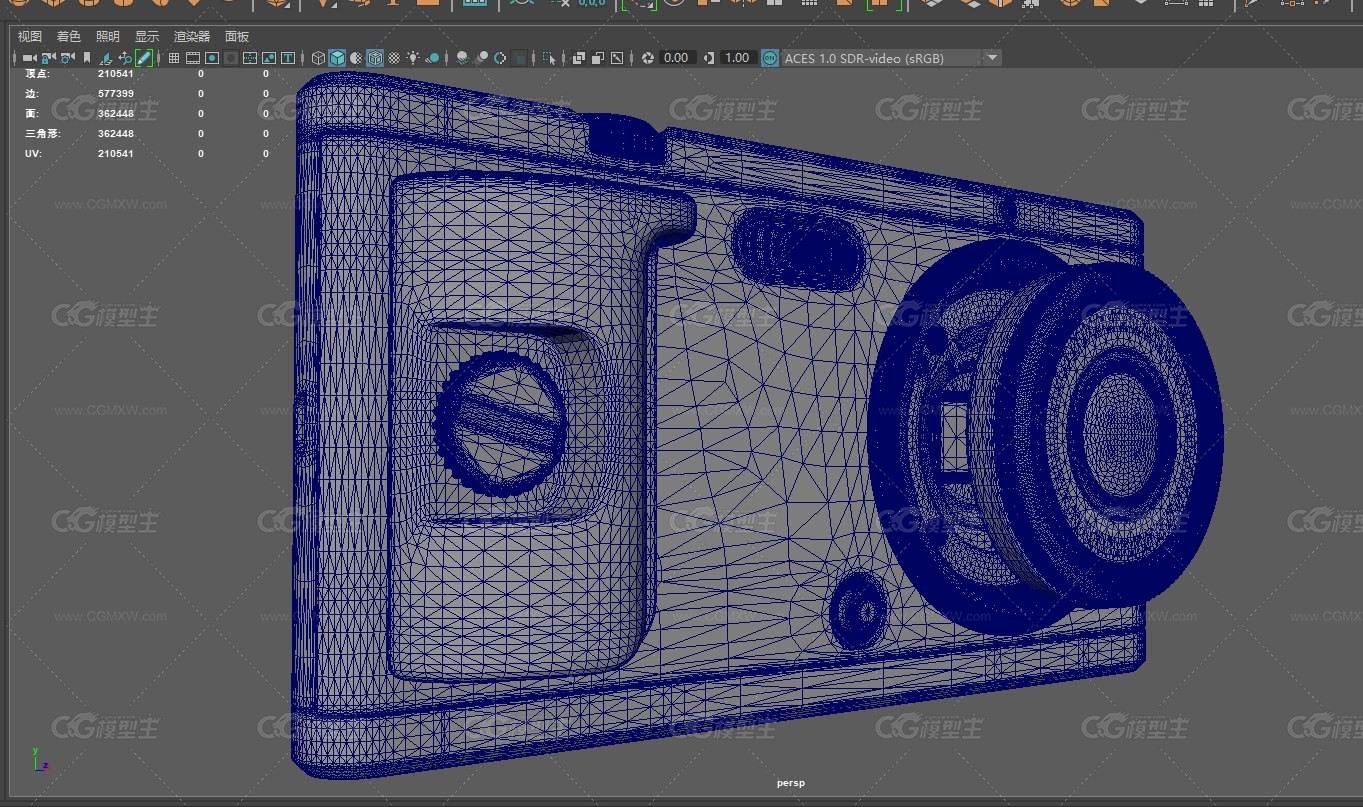Open camera attributes icon
Image resolution: width=1363 pixels, height=807 pixels.
[x=67, y=58]
